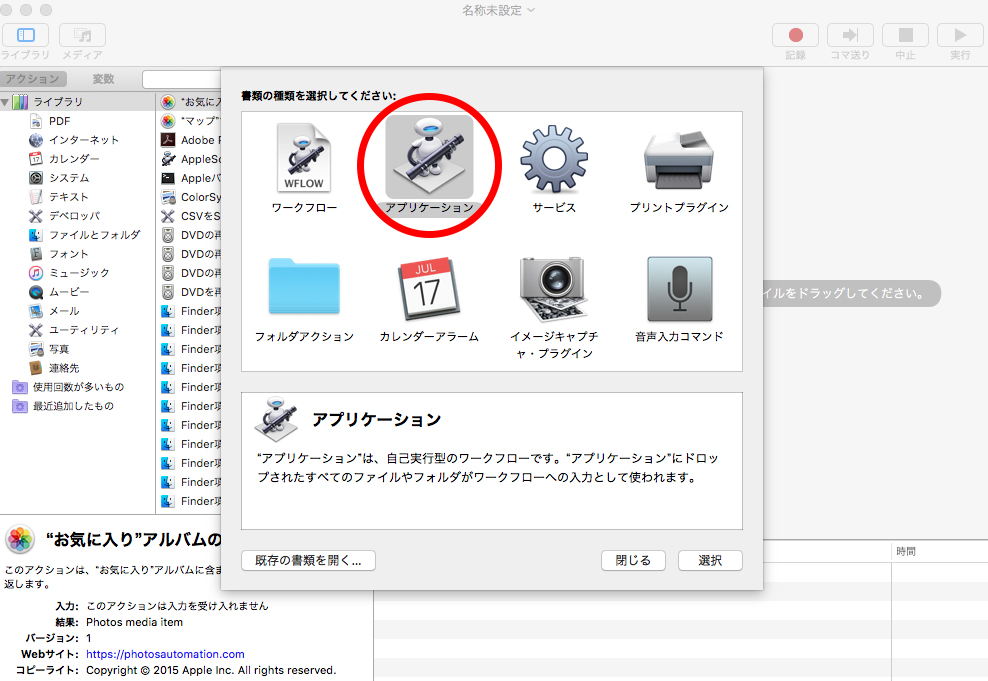Screen dimensions: 988x681
Task: Click the メディア toolbar button
Action: click(x=82, y=35)
